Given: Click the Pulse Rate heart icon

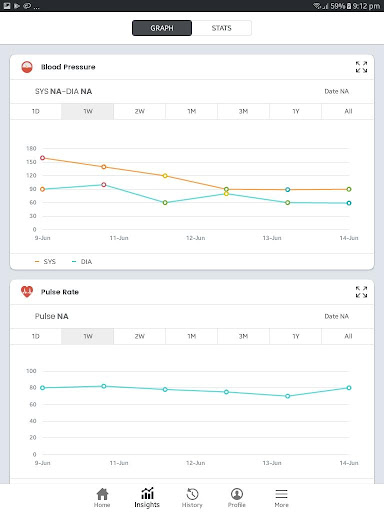Looking at the screenshot, I should [27, 292].
